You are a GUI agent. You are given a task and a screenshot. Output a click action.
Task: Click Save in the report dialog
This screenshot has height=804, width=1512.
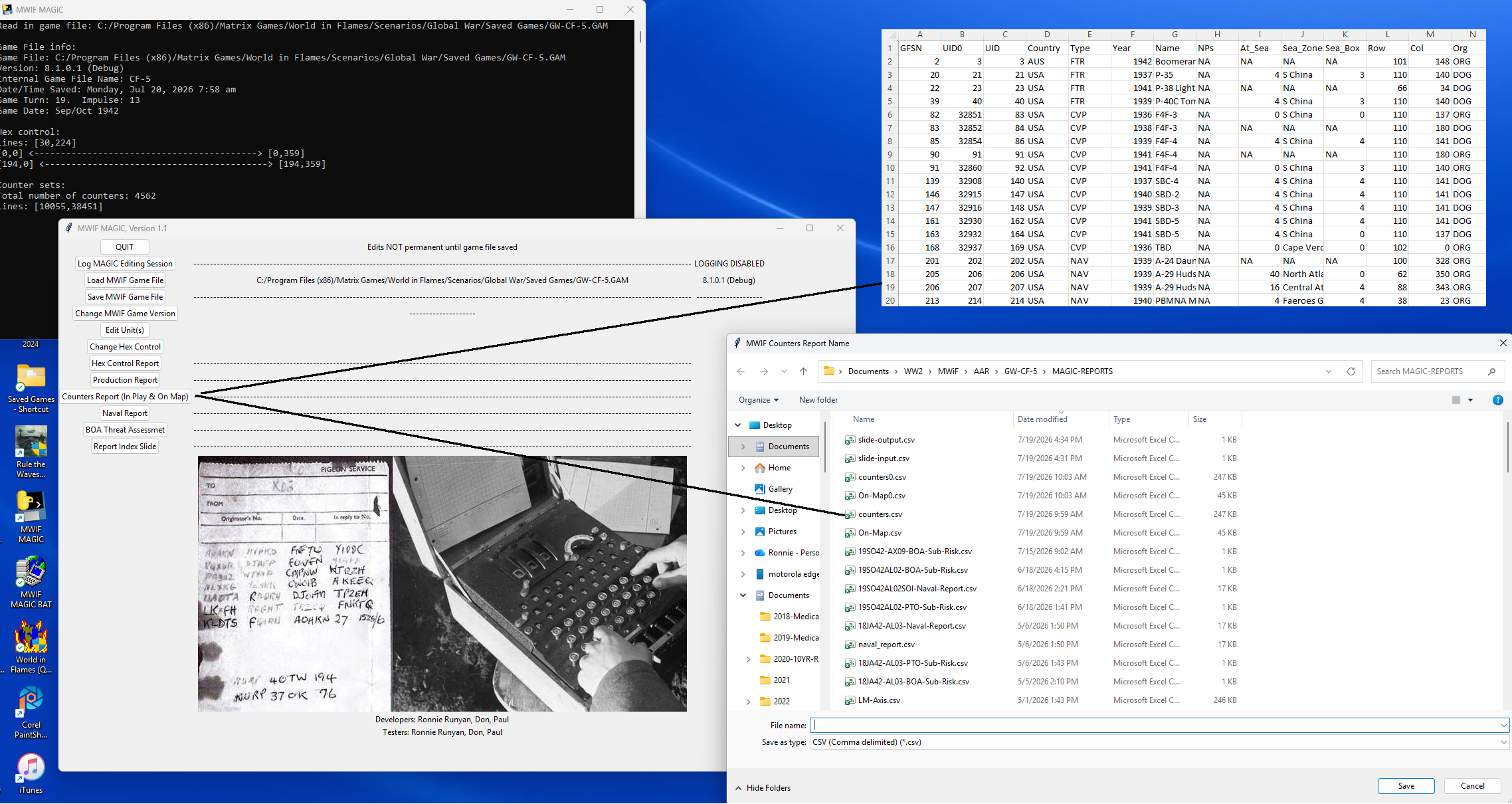click(x=1406, y=786)
